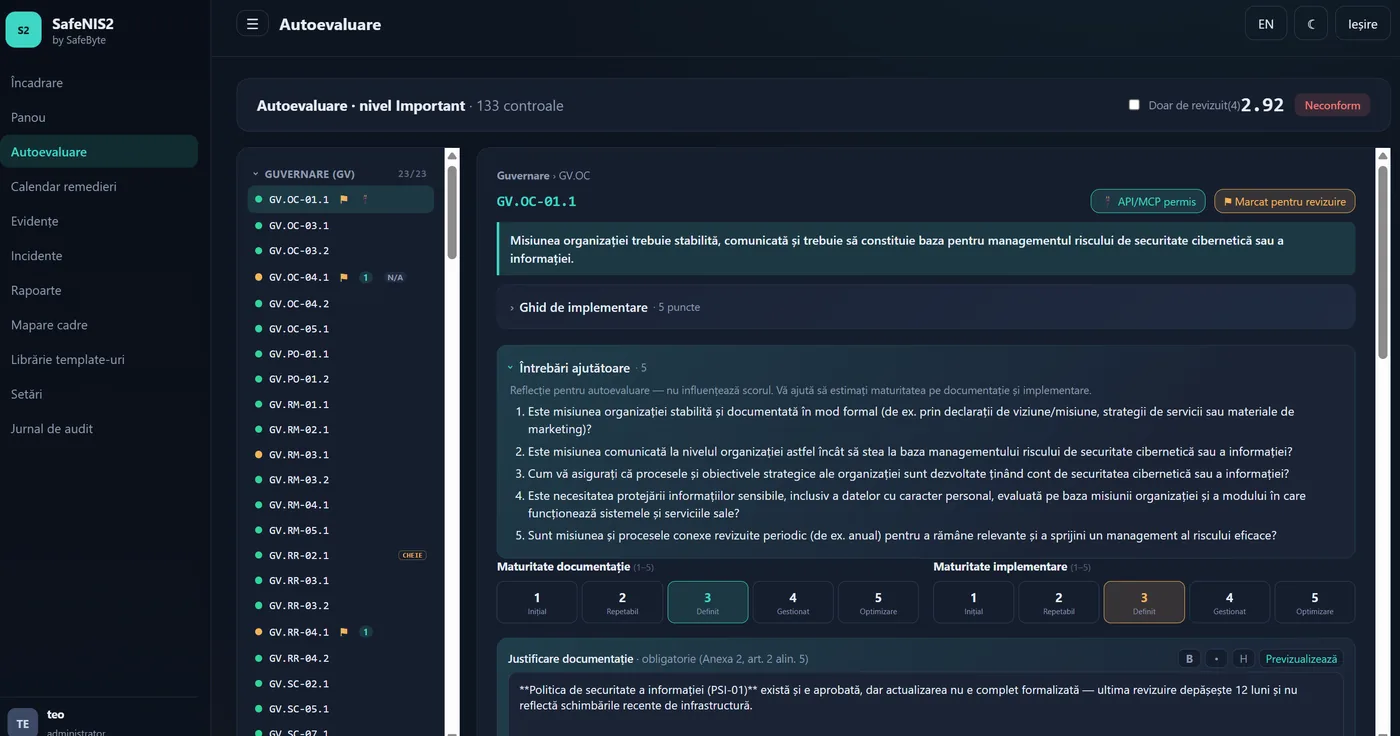The image size is (1400, 736).
Task: Click the small pin icon on row GV.OC-01.1
Action: (x=365, y=199)
